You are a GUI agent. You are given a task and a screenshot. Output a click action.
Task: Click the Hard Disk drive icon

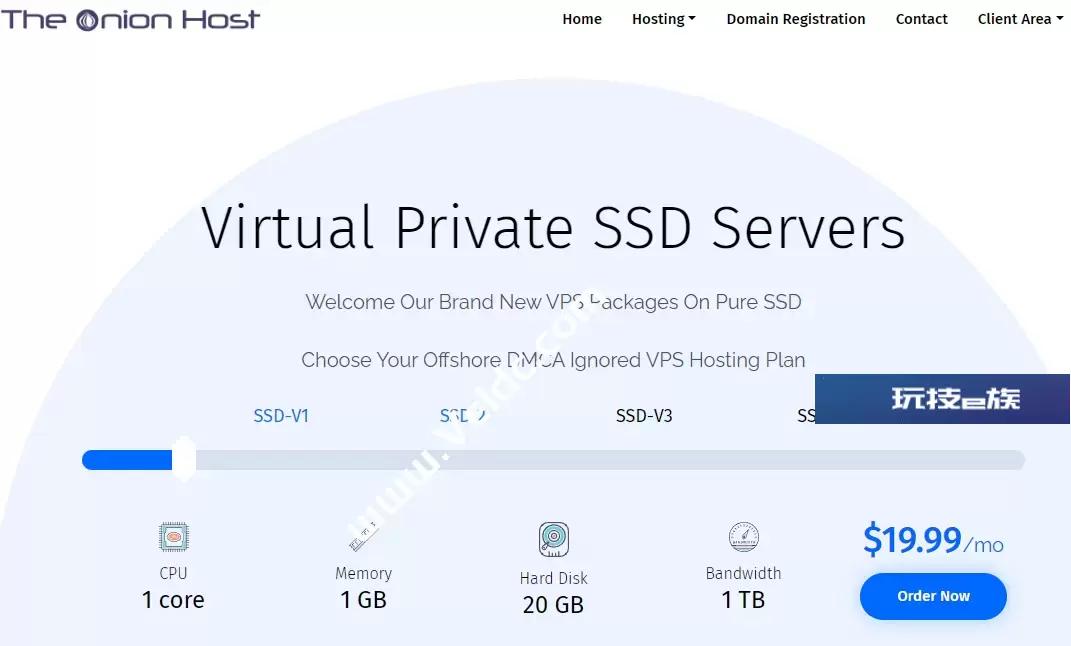(553, 540)
